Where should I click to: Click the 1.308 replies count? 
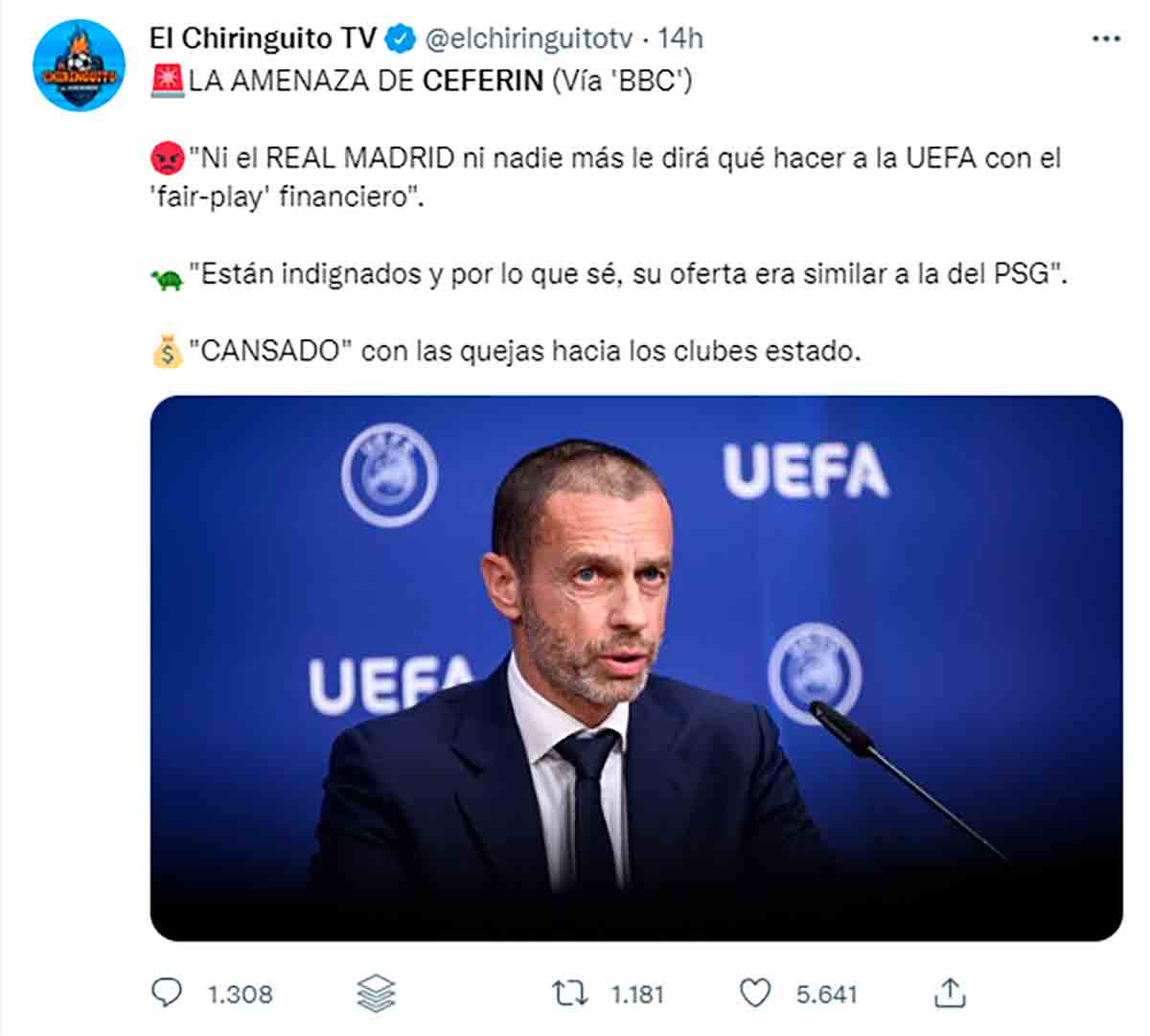241,994
